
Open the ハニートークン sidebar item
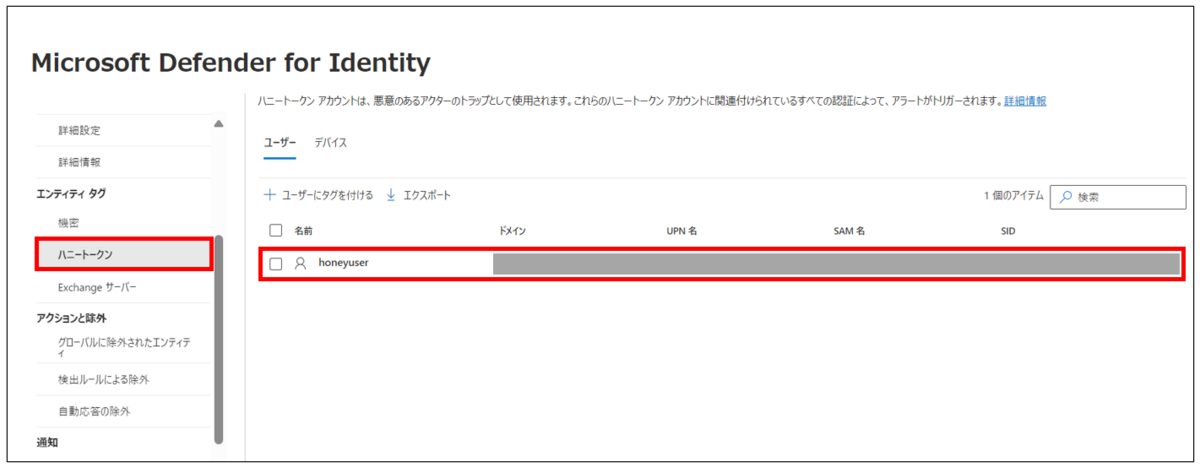tap(124, 254)
